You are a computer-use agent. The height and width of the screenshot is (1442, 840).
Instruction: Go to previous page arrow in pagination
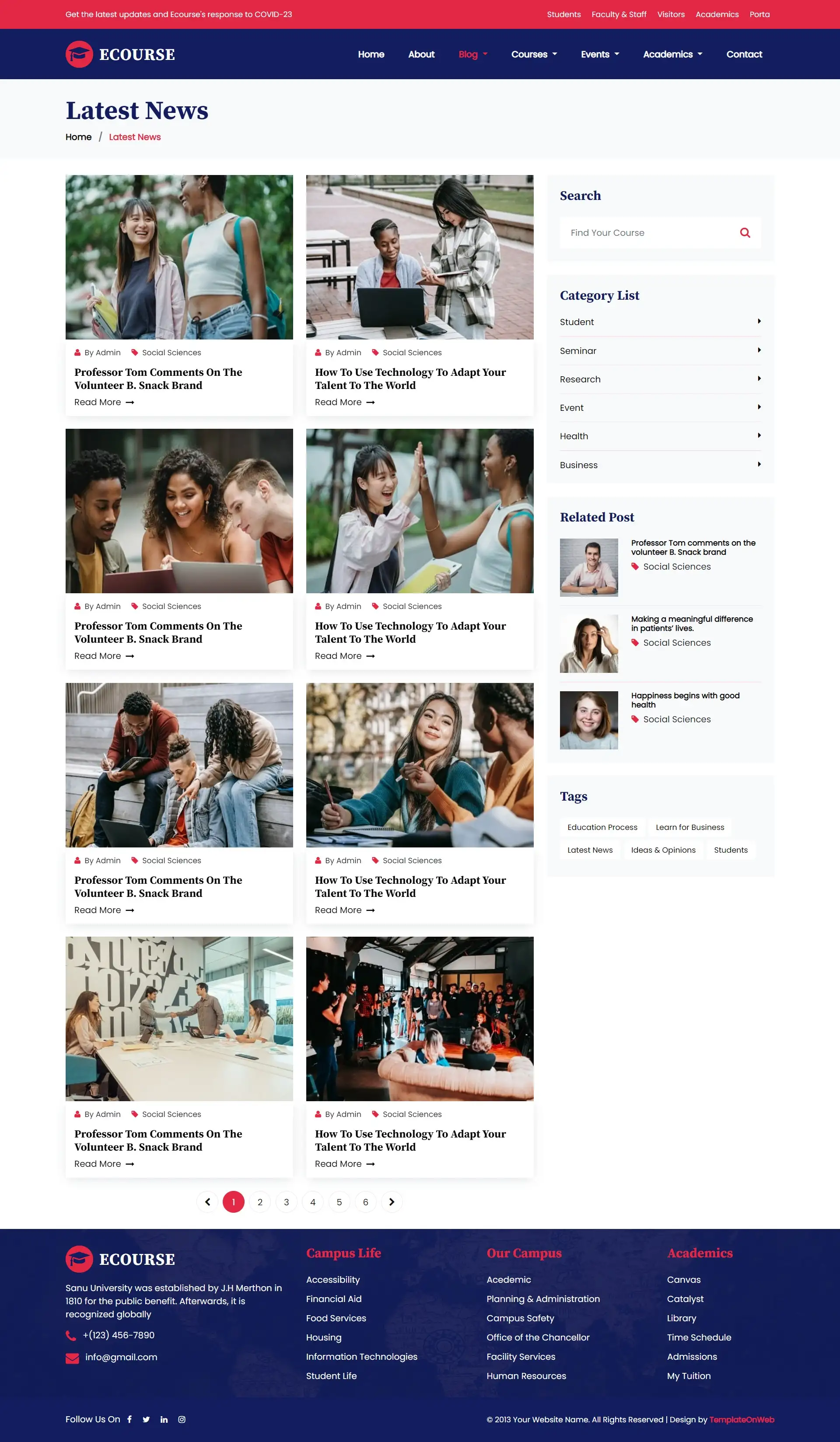[207, 1202]
